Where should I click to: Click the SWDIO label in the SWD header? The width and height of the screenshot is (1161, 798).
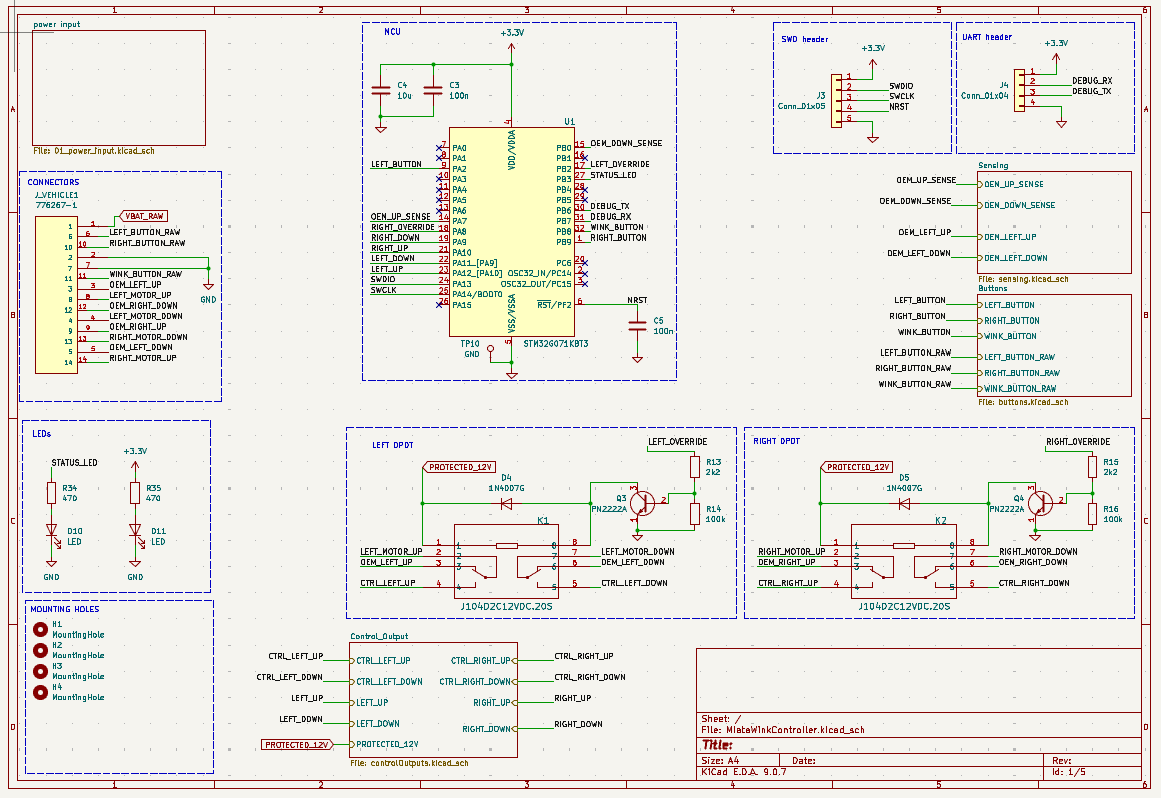(x=901, y=87)
